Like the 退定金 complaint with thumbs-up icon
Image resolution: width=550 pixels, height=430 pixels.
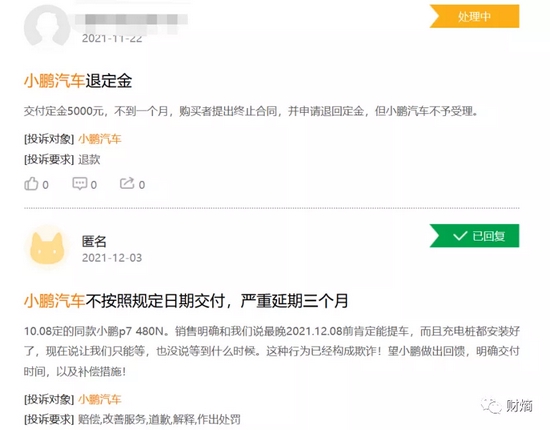point(31,184)
